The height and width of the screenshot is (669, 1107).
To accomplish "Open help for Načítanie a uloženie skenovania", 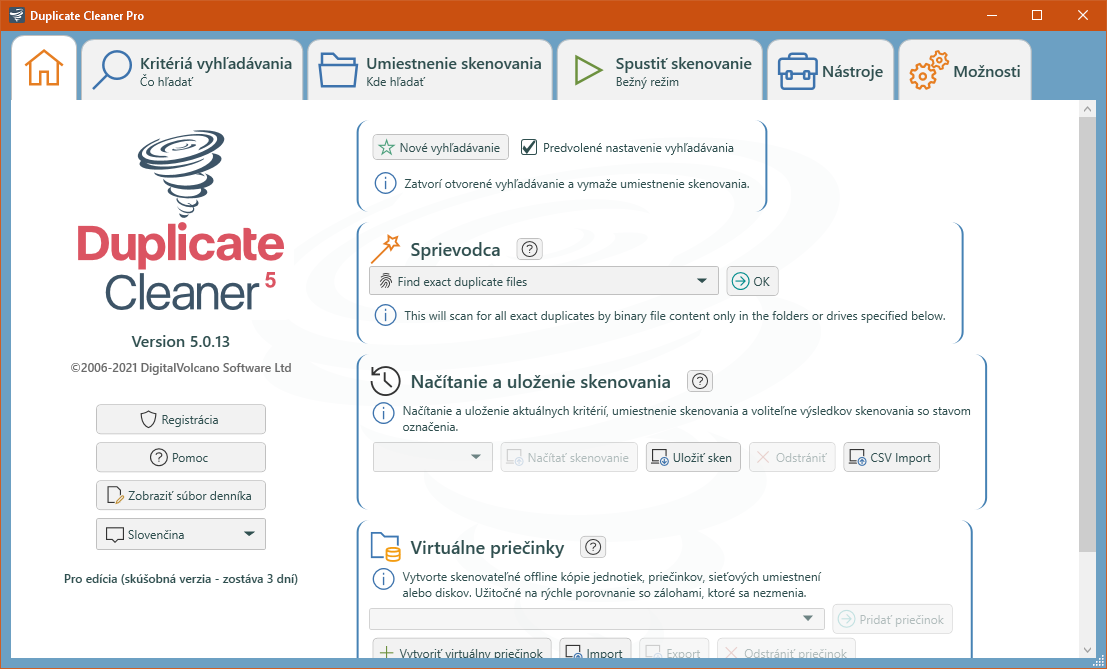I will point(700,381).
